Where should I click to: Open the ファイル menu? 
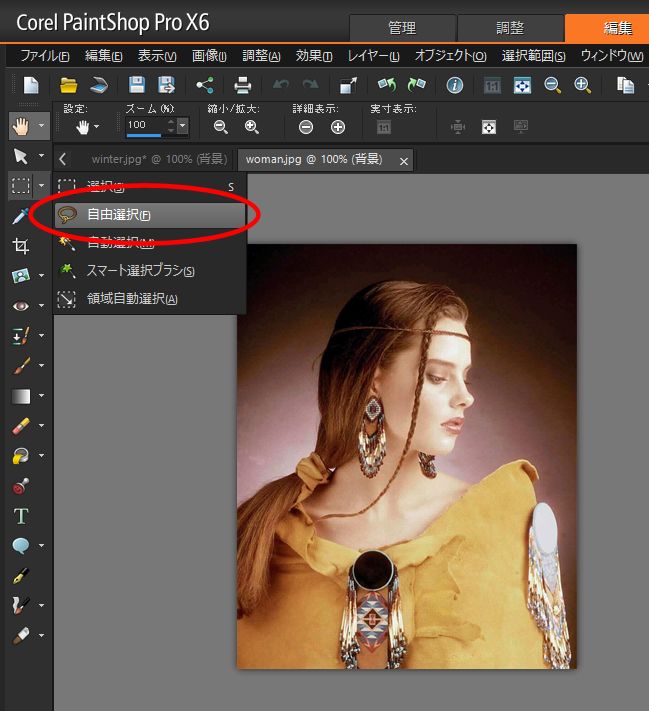coord(44,56)
